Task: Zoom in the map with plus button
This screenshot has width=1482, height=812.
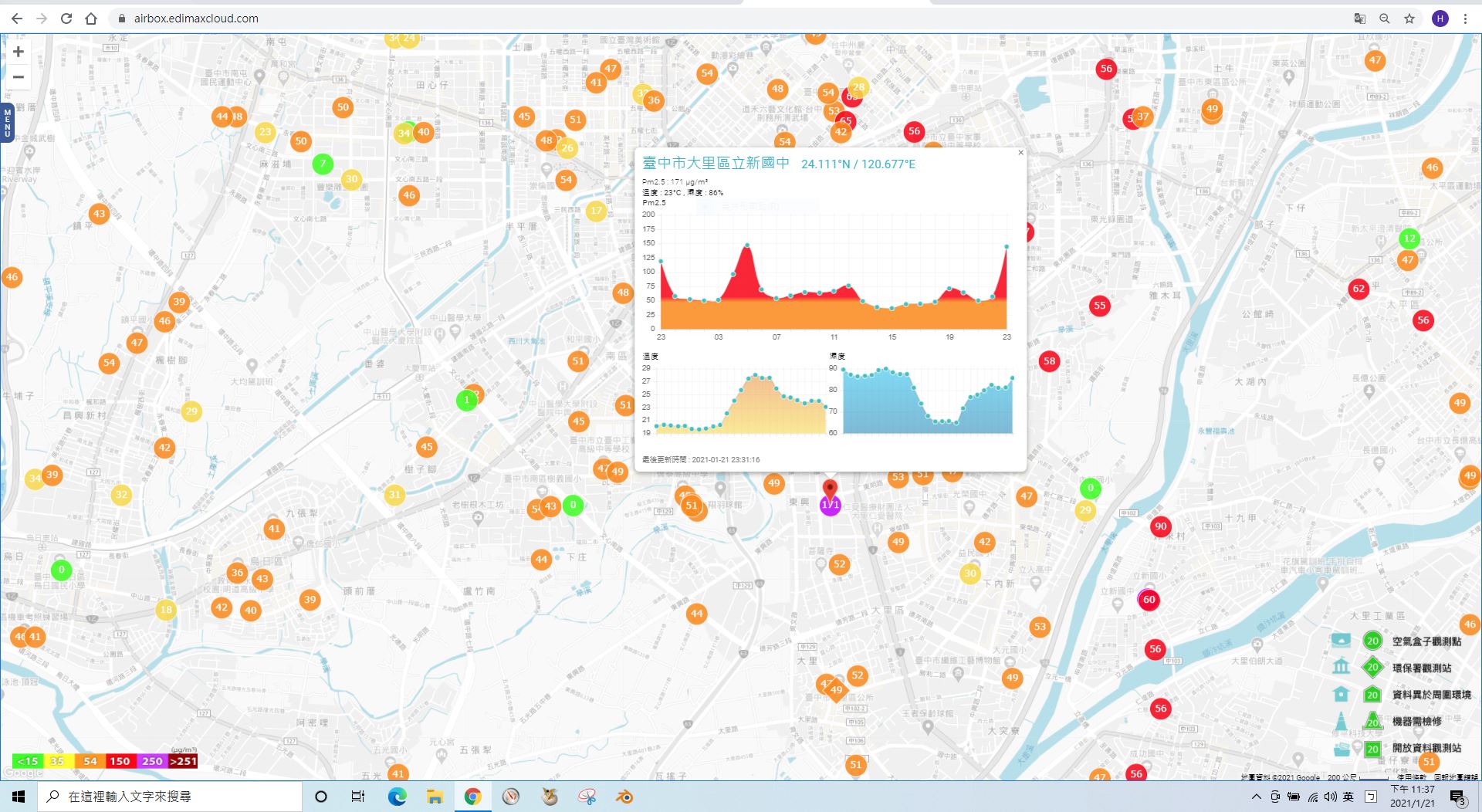Action: 19,52
